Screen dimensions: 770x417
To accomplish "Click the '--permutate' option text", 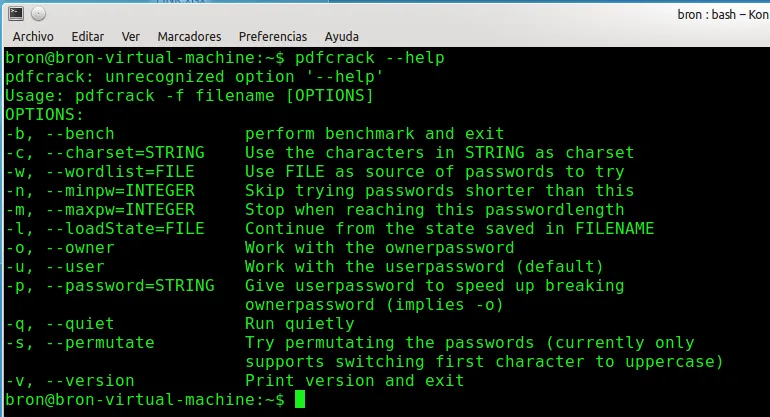I will pyautogui.click(x=100, y=342).
